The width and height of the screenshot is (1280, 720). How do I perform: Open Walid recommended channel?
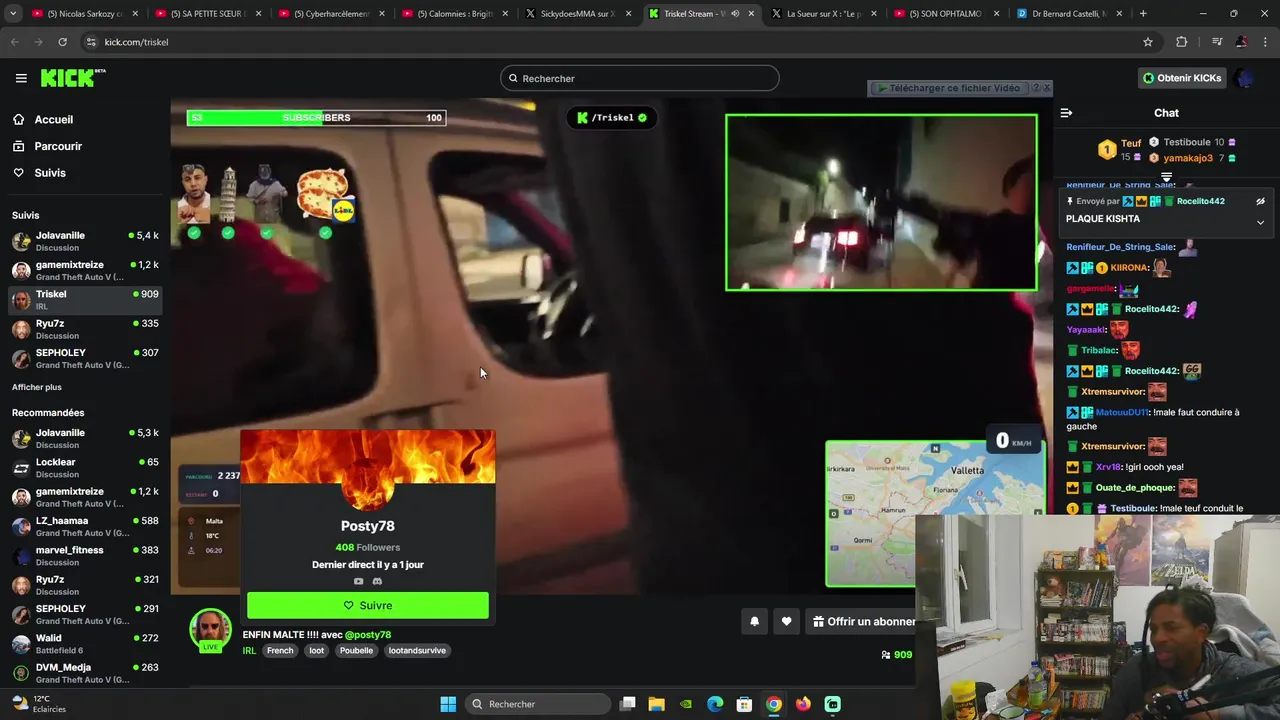(85, 644)
